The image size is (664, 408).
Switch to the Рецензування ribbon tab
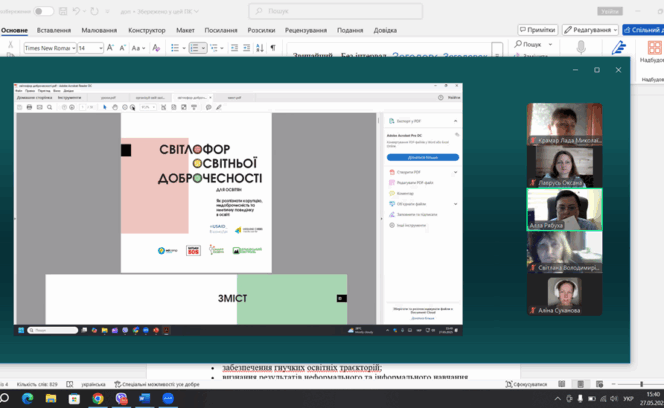[305, 30]
